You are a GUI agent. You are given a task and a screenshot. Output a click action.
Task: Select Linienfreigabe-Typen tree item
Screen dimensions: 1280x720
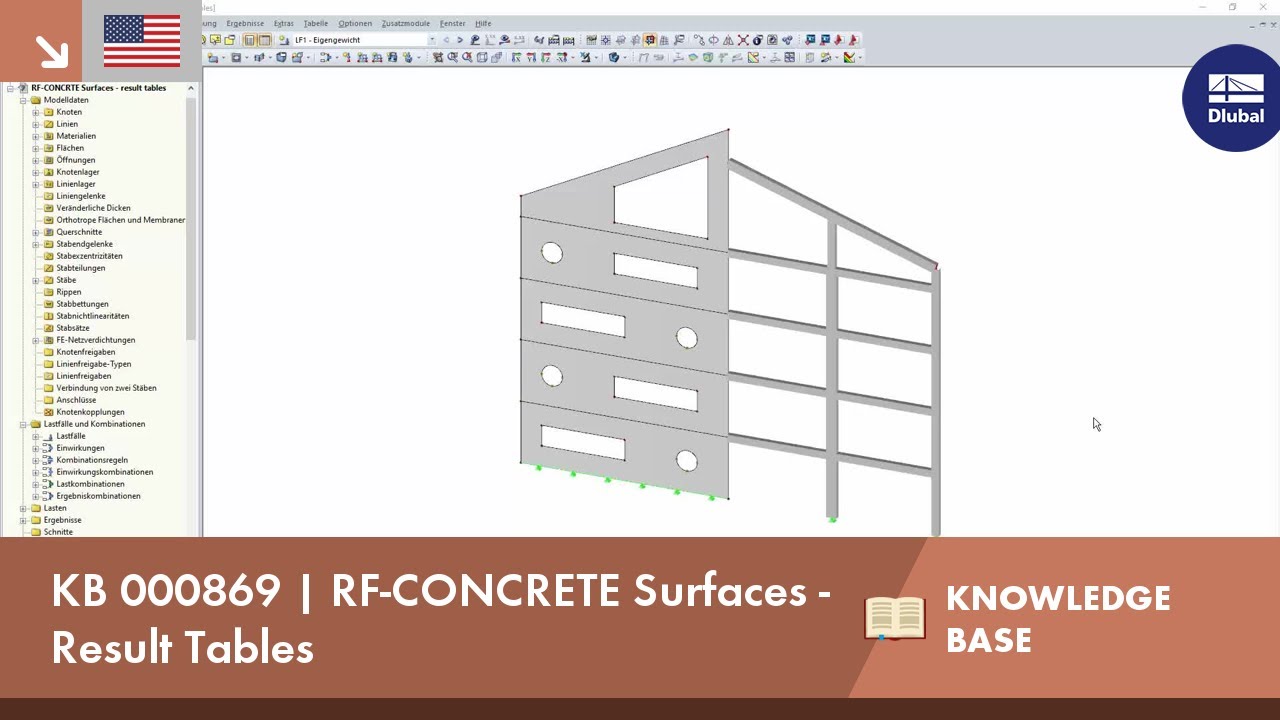[93, 364]
